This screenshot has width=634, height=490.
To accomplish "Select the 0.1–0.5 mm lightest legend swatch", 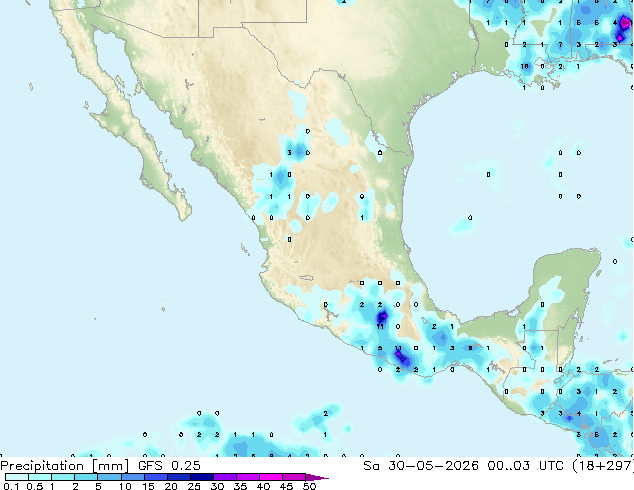I will (17, 477).
